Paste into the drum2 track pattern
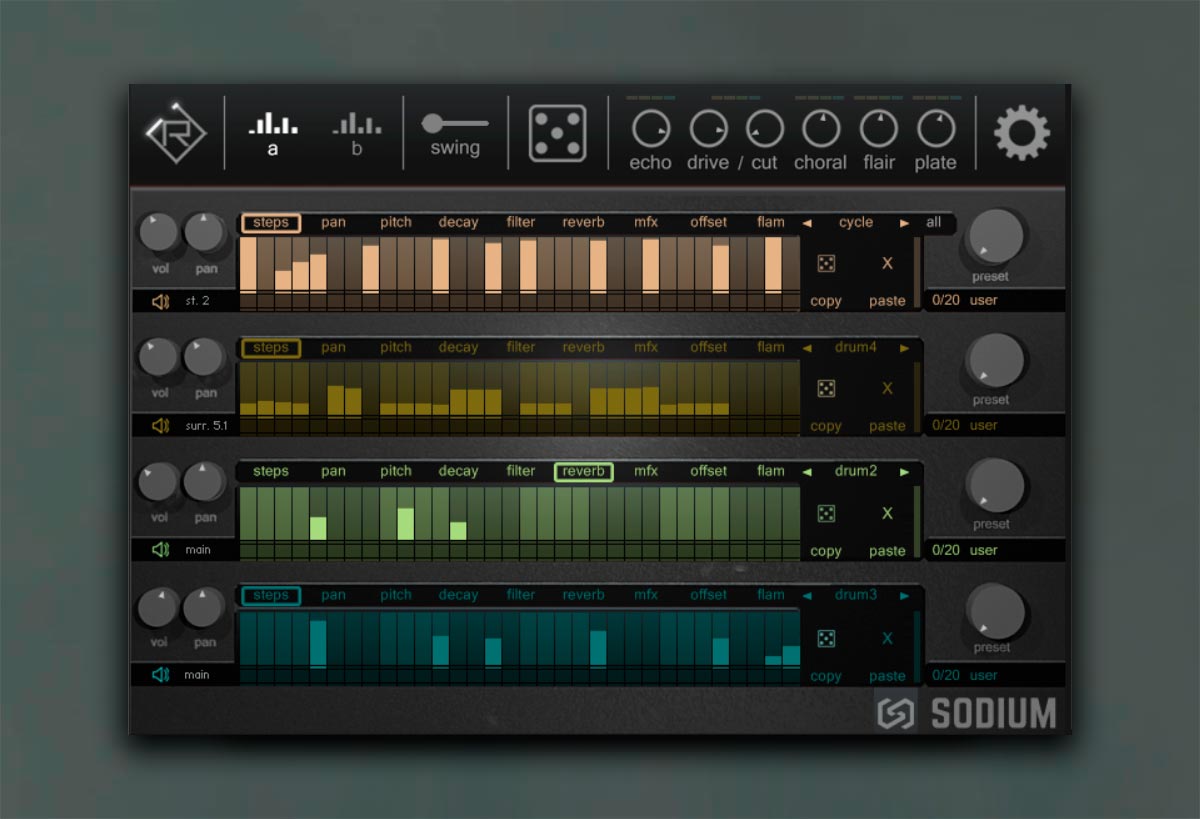The width and height of the screenshot is (1200, 819). click(x=887, y=551)
